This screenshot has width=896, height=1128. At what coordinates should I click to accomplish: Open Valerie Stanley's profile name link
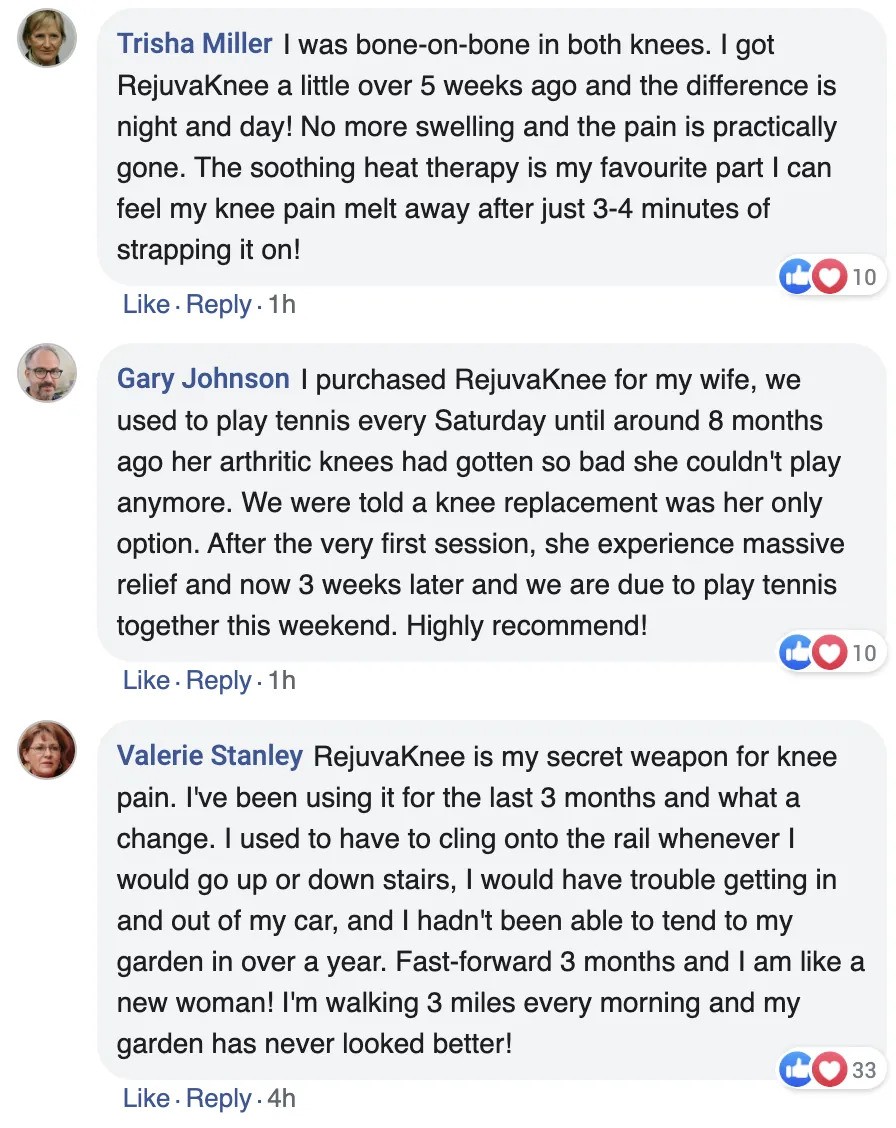tap(210, 755)
